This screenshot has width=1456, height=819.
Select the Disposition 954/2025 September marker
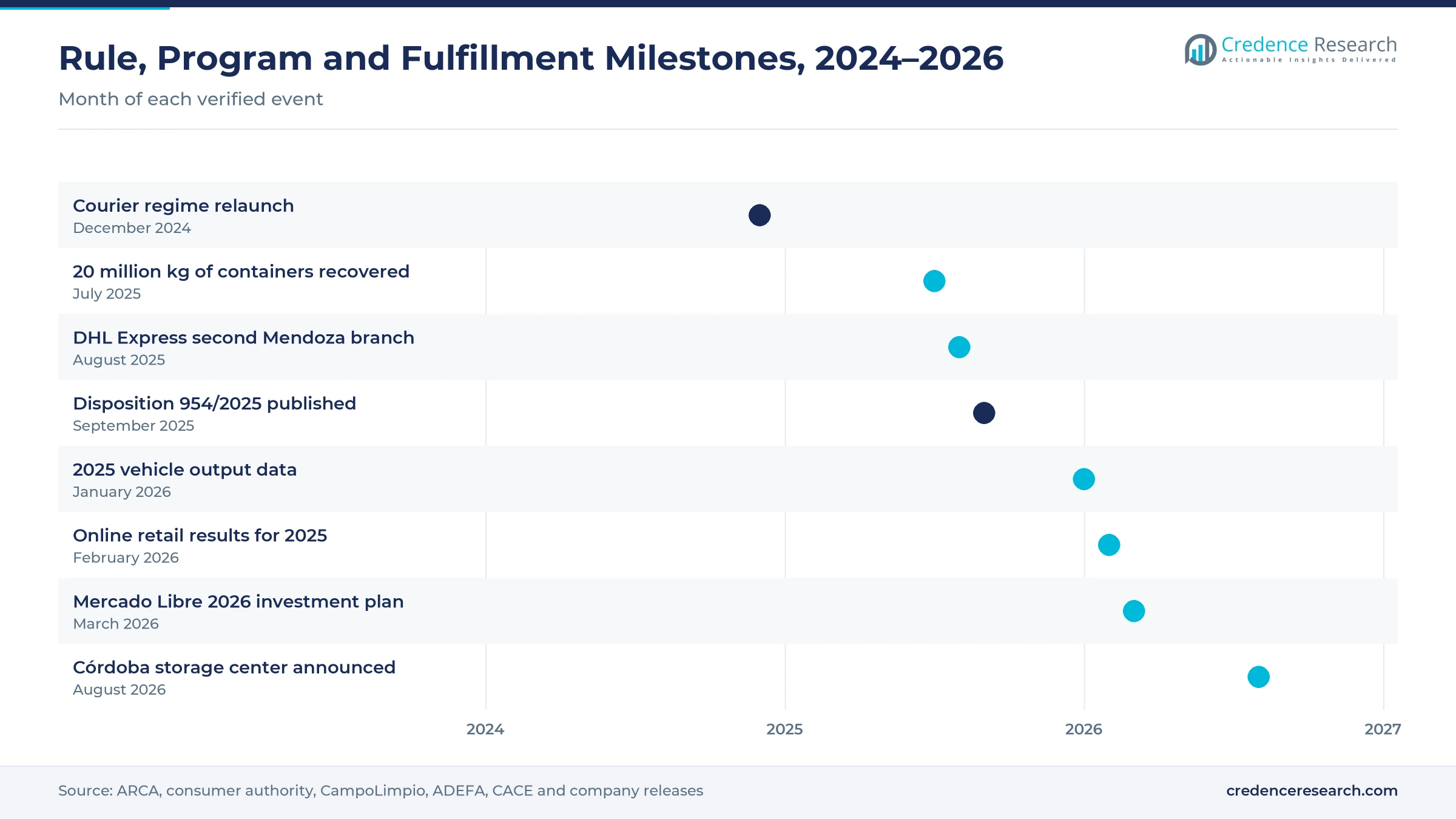[984, 413]
